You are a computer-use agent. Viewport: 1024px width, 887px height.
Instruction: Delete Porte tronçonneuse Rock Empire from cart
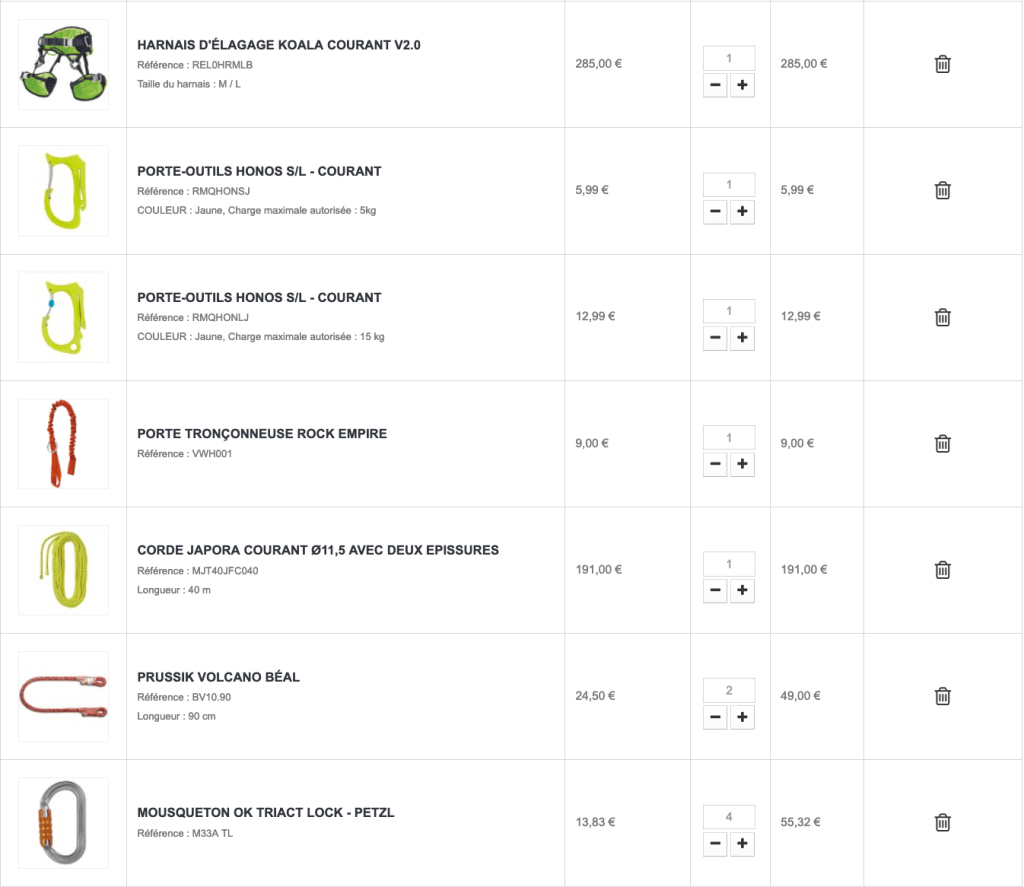pyautogui.click(x=942, y=443)
